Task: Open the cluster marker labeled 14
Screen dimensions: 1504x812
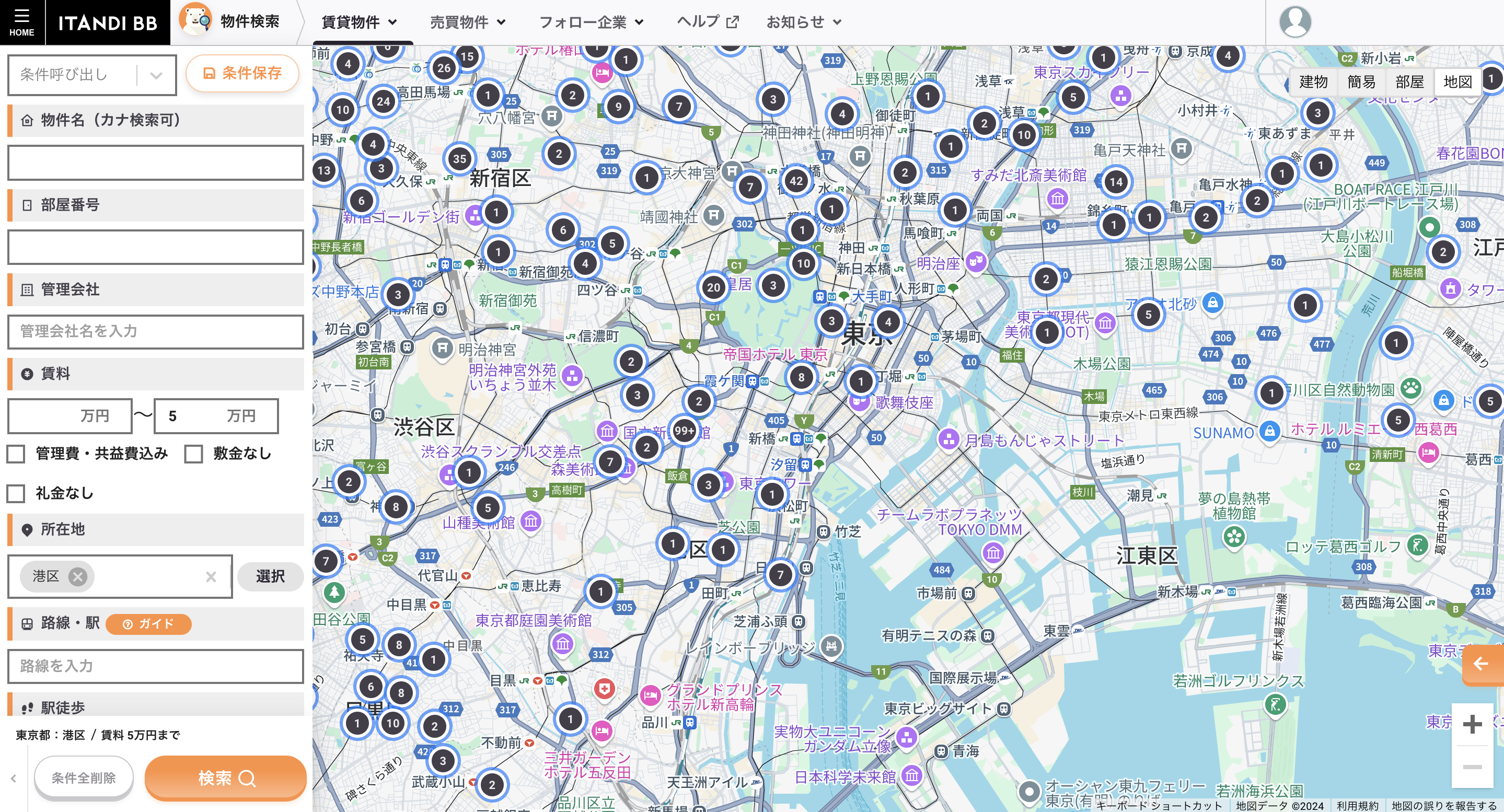Action: coord(1116,181)
